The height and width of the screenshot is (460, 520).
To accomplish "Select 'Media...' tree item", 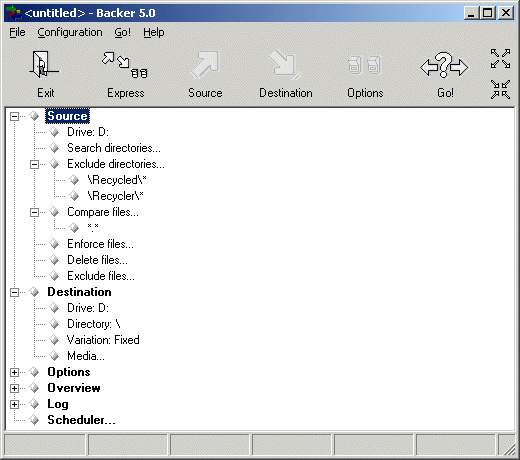I will click(x=86, y=356).
